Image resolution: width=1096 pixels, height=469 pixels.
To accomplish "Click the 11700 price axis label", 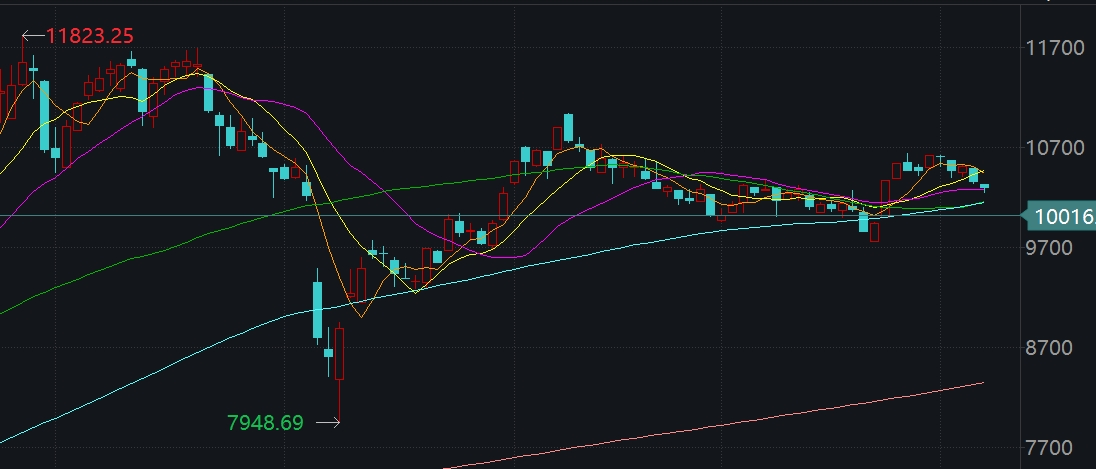I will [1055, 48].
